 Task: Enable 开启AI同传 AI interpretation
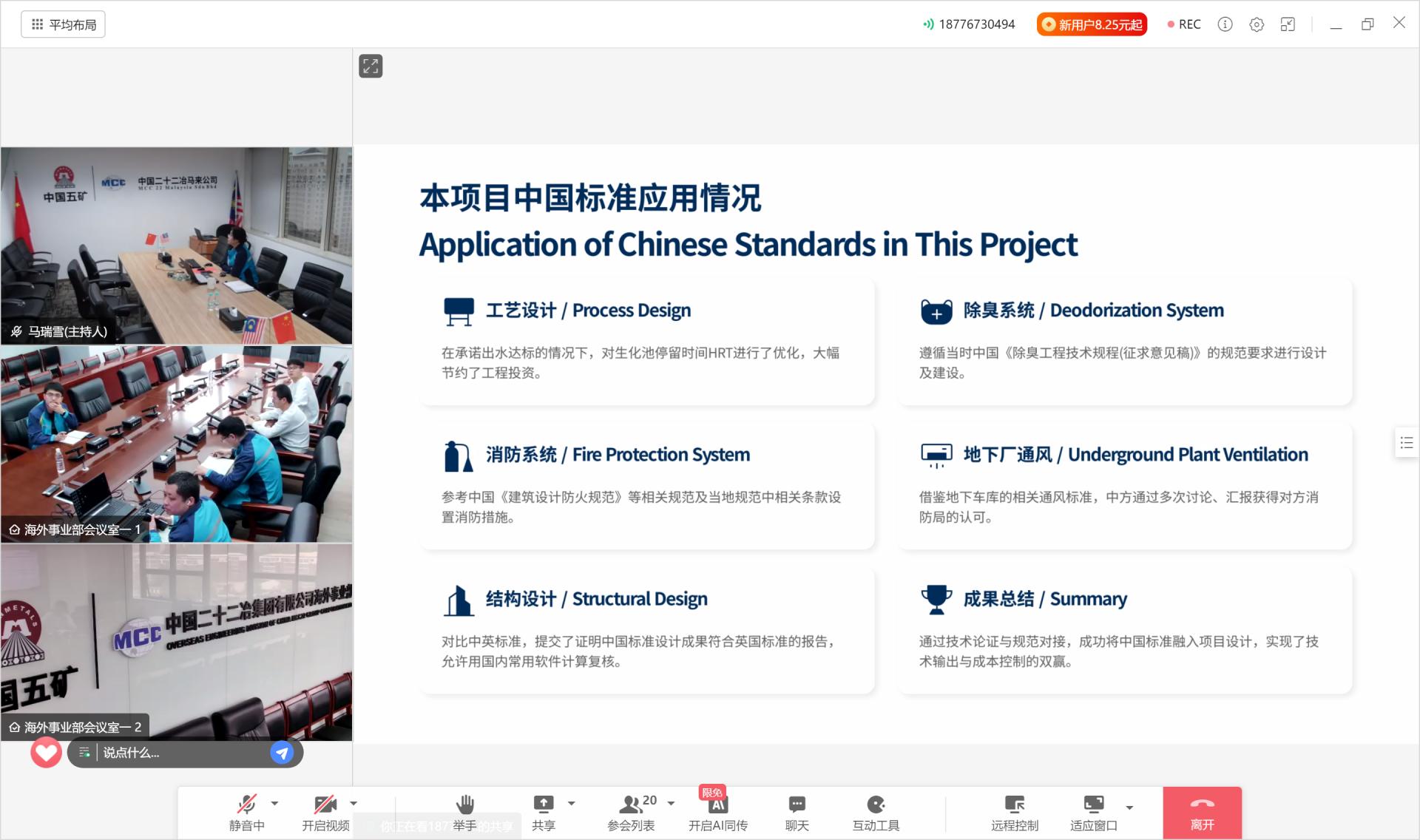coord(717,811)
